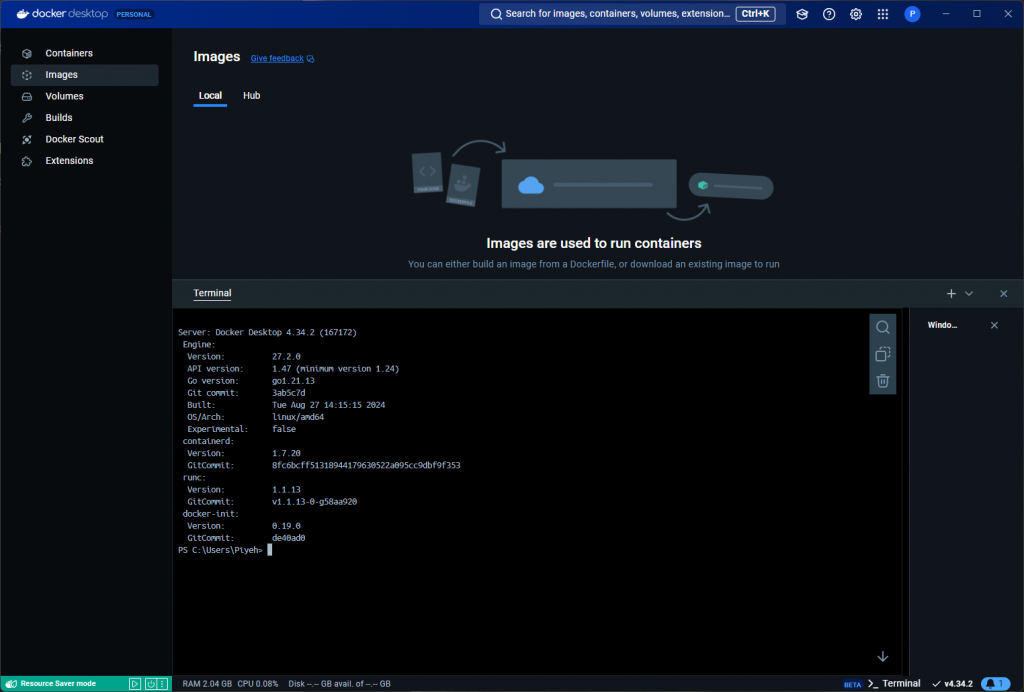Click the runc GitCommit v1.1.13-0-g58aa920 text
This screenshot has height=692, width=1024.
[x=314, y=502]
